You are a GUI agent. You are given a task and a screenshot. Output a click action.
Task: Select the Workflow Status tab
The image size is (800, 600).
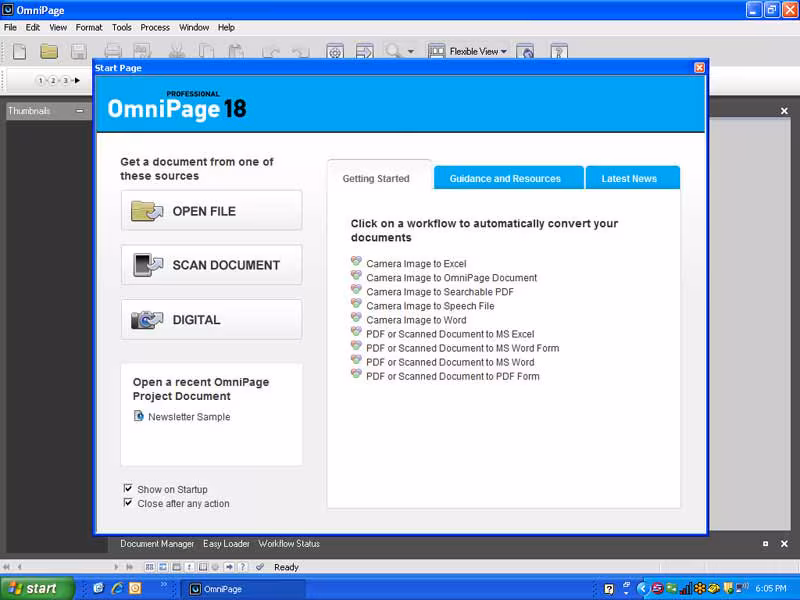click(x=289, y=544)
